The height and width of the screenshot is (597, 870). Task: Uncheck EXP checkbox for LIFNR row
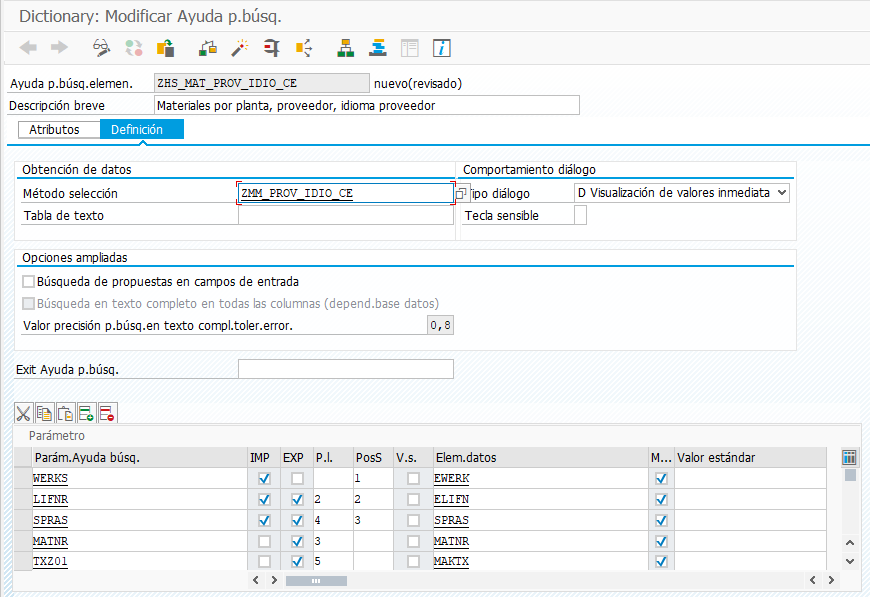point(297,499)
